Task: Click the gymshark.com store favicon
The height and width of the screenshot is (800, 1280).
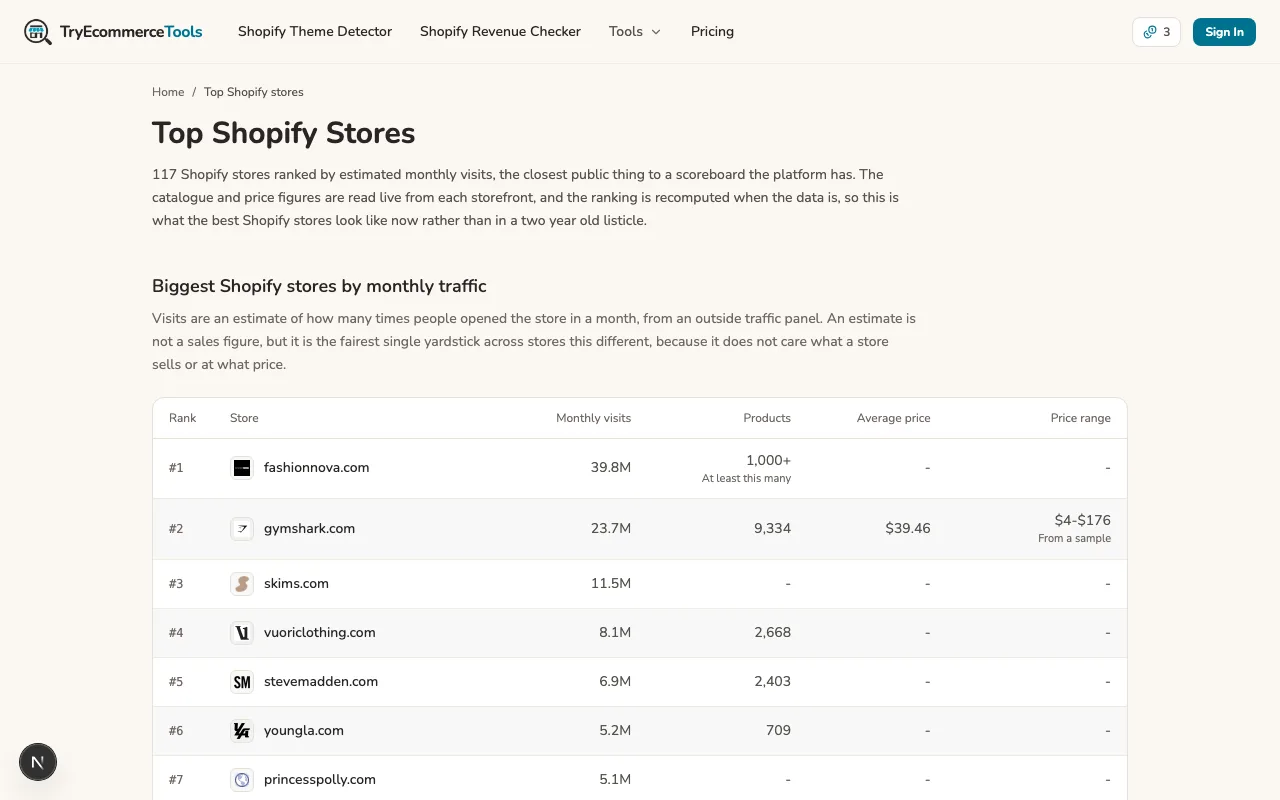Action: click(x=242, y=529)
